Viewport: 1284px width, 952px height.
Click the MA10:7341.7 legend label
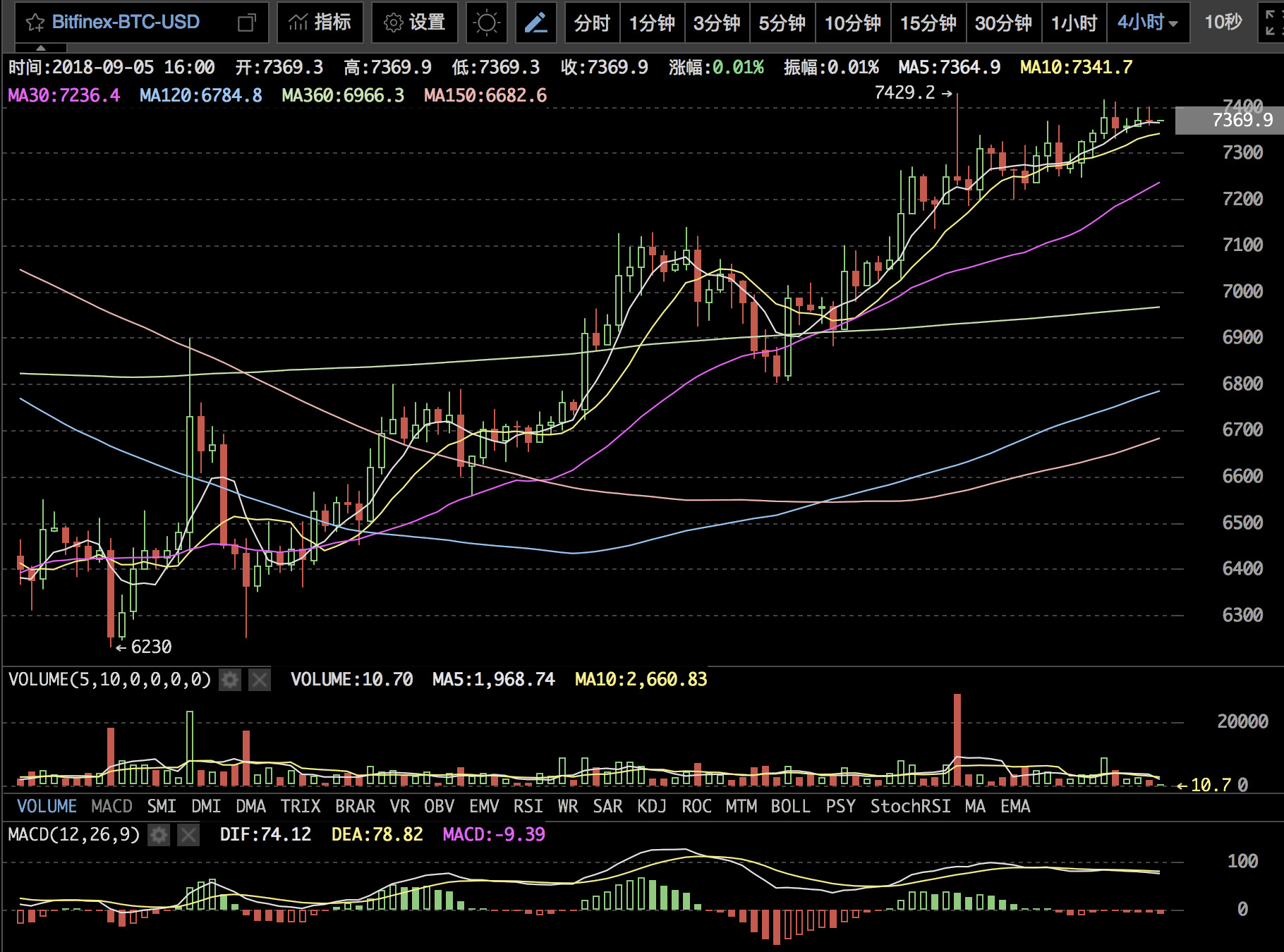pos(1076,67)
